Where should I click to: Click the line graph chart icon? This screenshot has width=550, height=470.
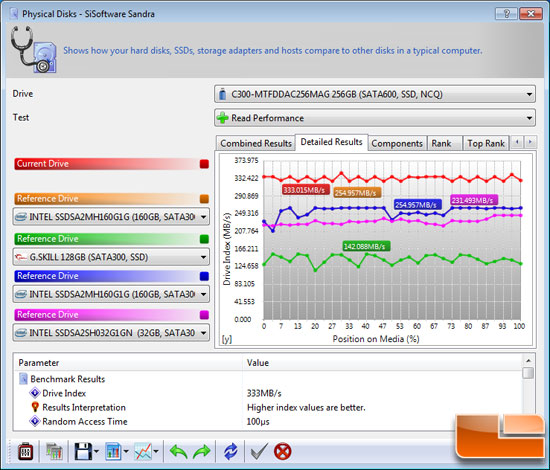(x=143, y=451)
